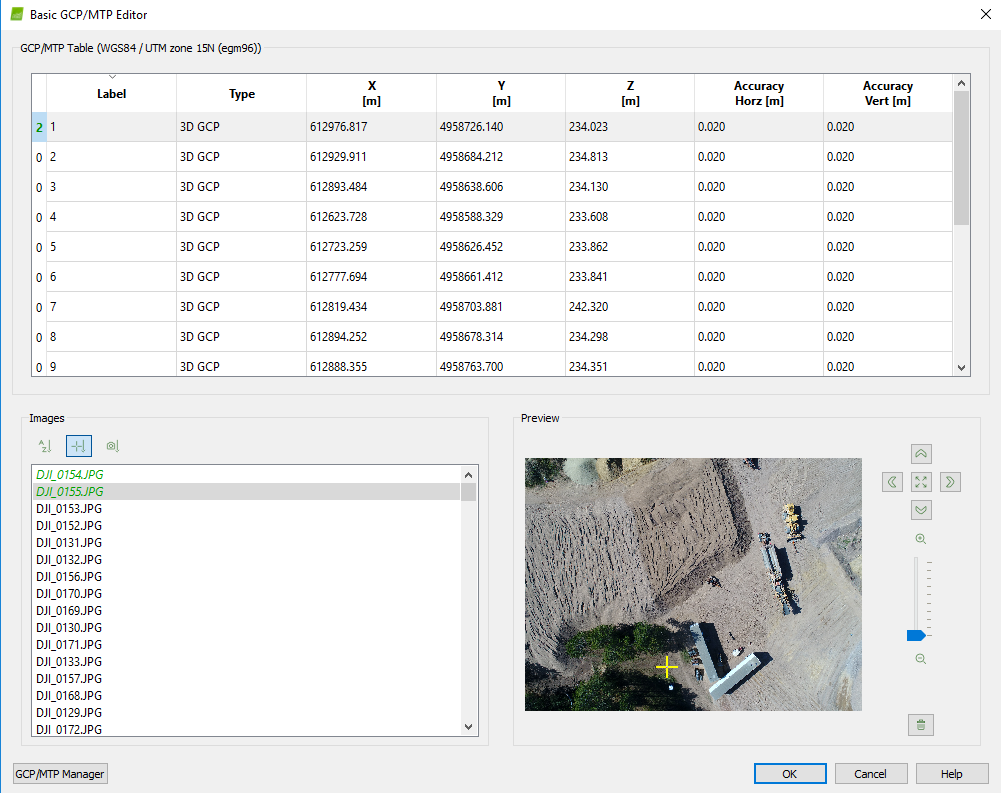The image size is (1001, 793).
Task: Click X value 612929.911 of GCP 2
Action: coord(372,156)
